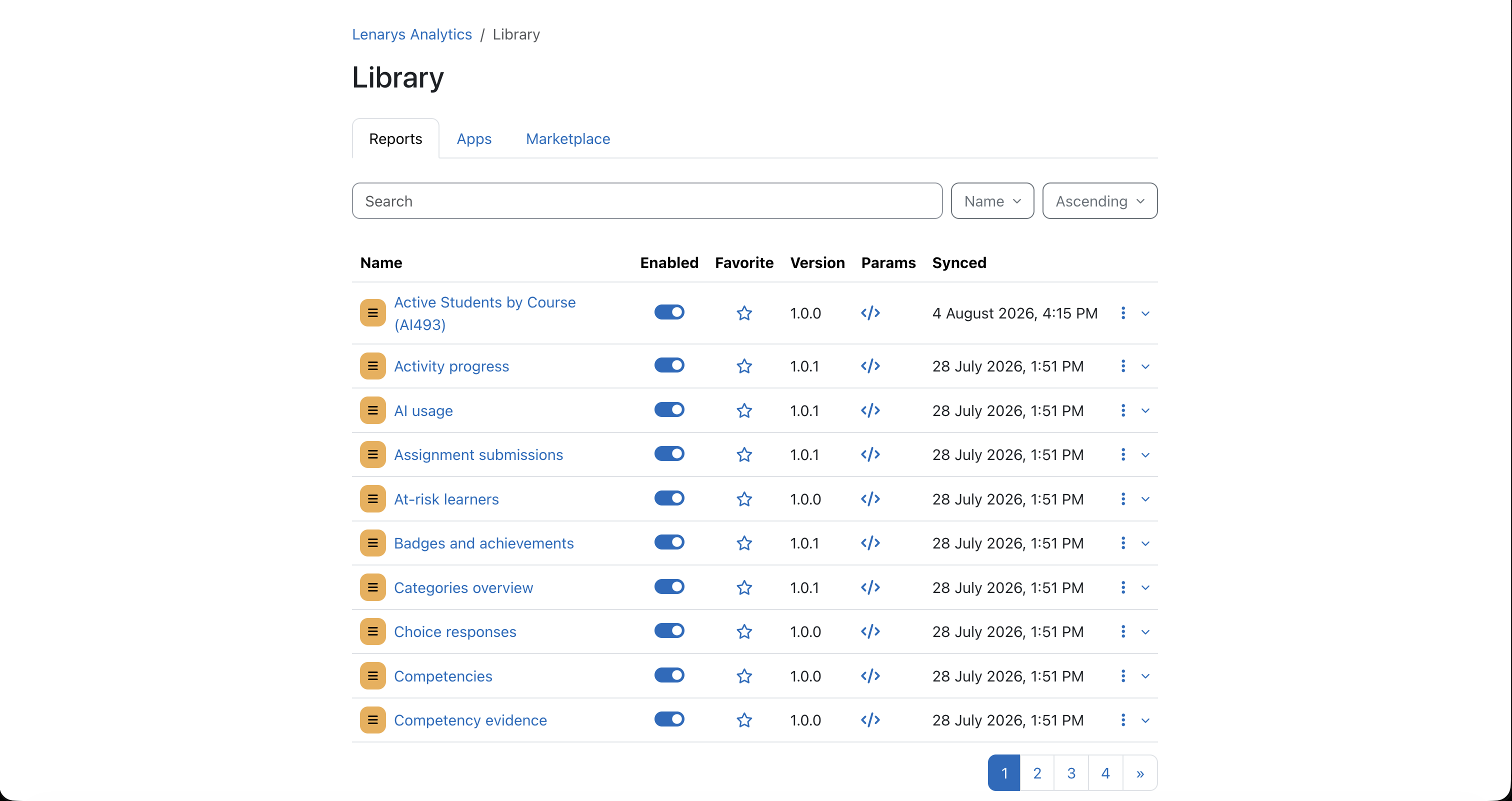Show params for Assignment submissions
The width and height of the screenshot is (1512, 801).
[870, 455]
